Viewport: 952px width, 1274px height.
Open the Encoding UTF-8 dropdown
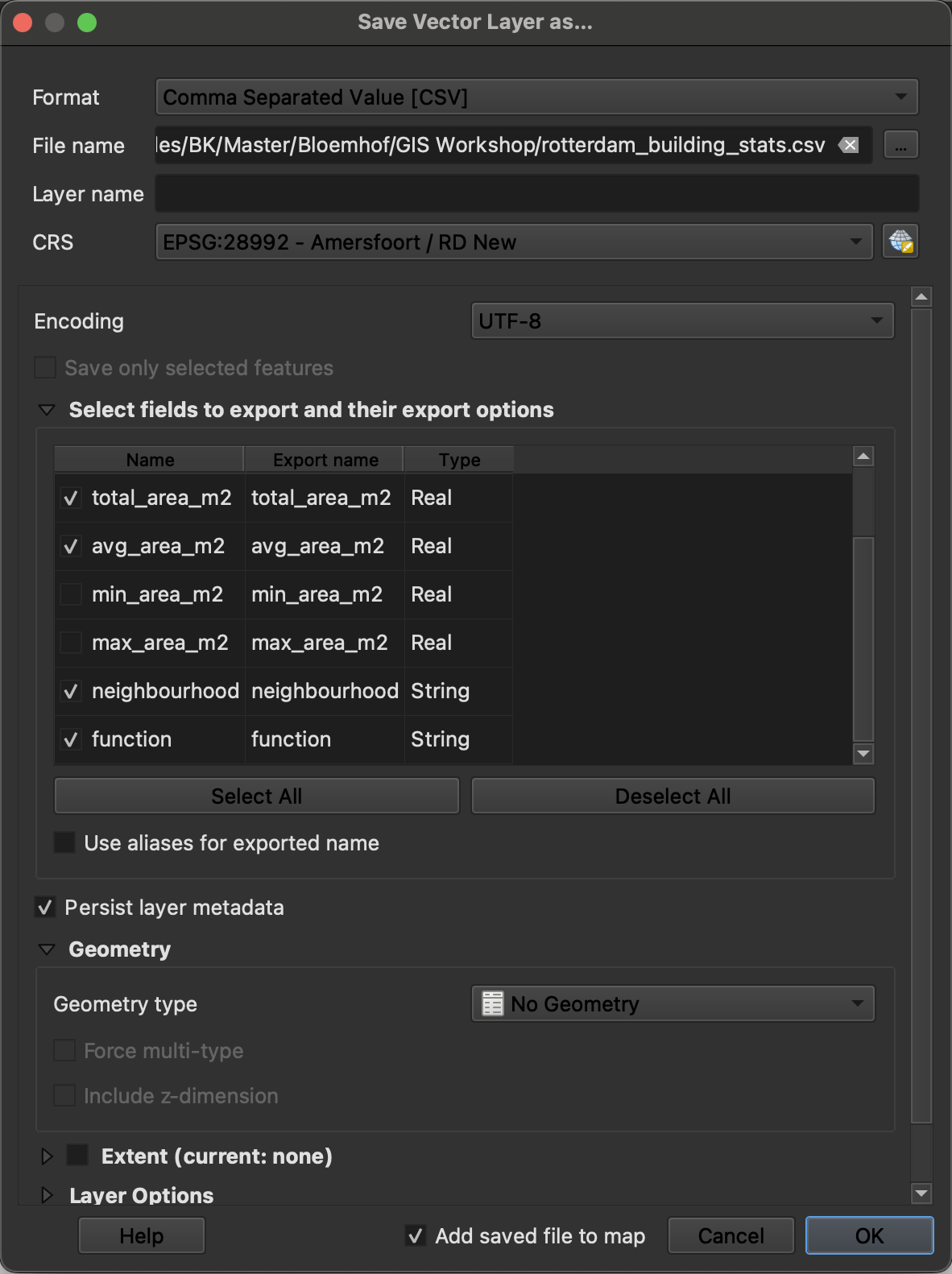(x=682, y=321)
